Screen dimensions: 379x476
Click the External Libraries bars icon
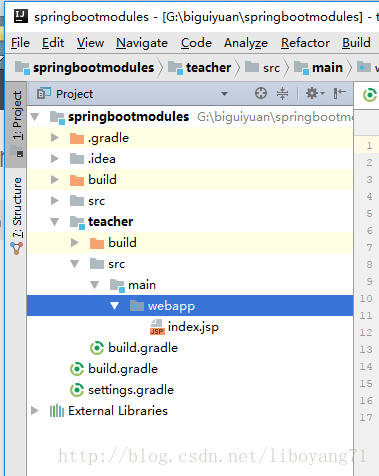(x=57, y=411)
